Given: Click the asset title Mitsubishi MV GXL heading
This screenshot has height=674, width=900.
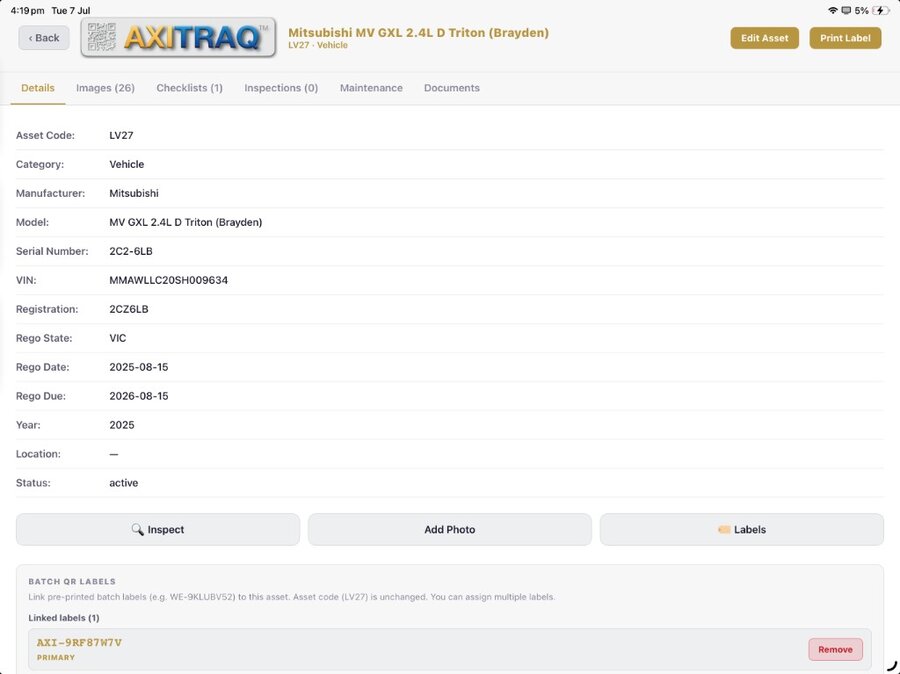Looking at the screenshot, I should tap(418, 33).
